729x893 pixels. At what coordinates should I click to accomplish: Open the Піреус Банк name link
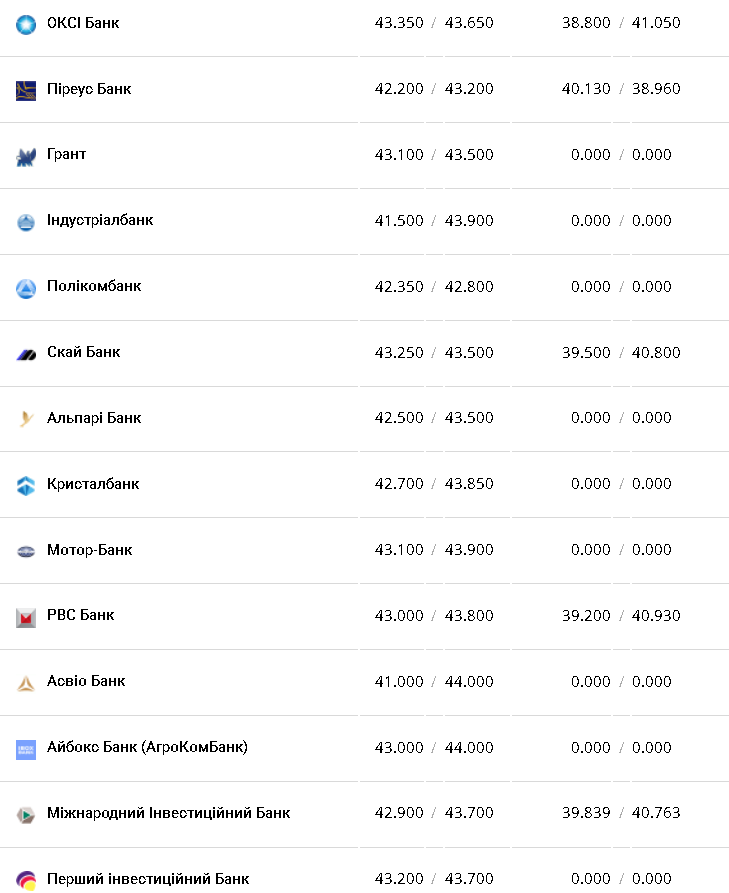(x=89, y=88)
